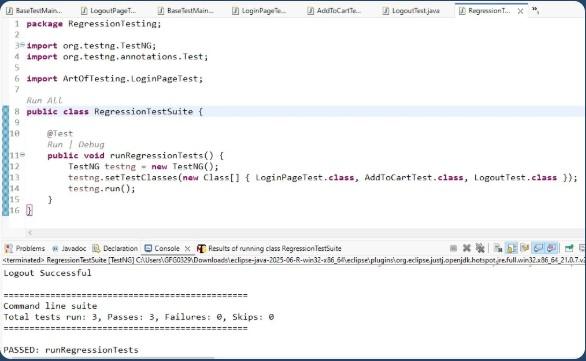The image size is (586, 361).
Task: Click the horizontal scrollbar left arrow in editor
Action: click(x=30, y=233)
